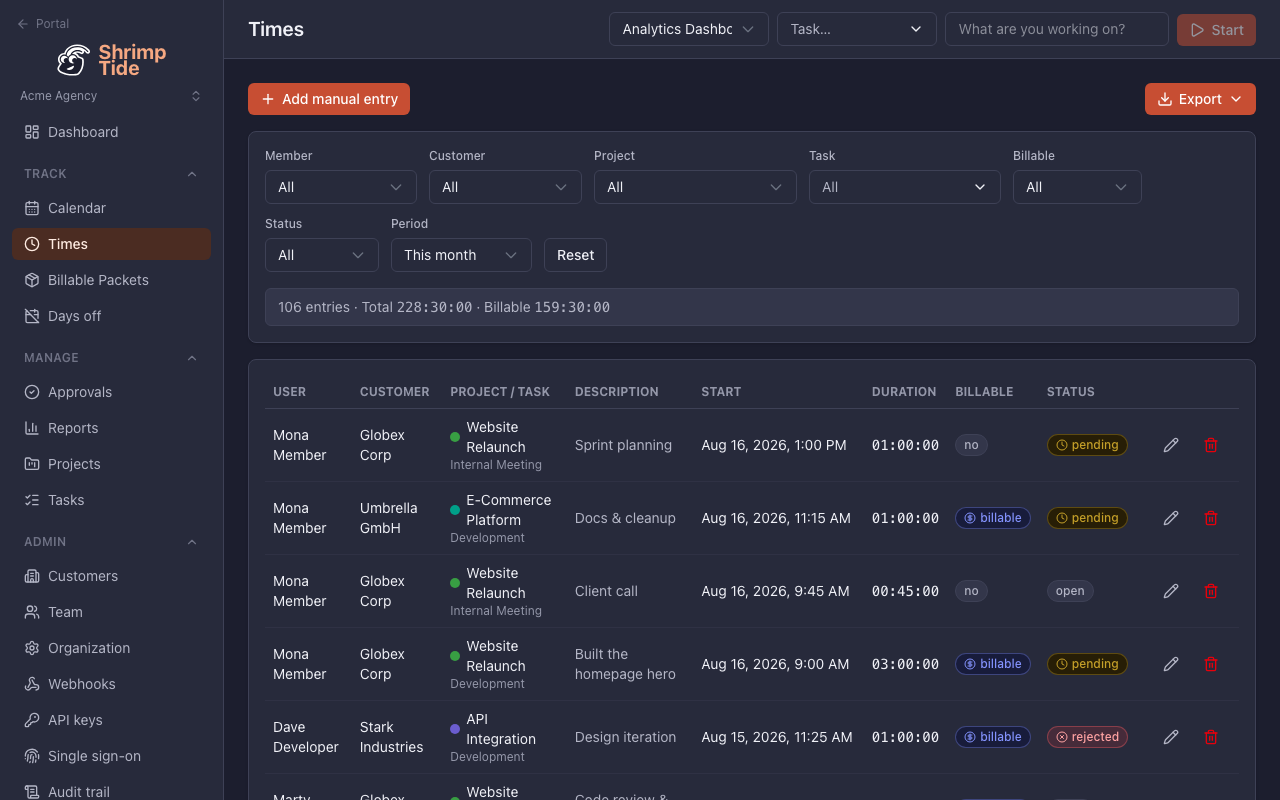Screen dimensions: 1280x800
Task: Open the Webhooks page
Action: (x=111, y=684)
